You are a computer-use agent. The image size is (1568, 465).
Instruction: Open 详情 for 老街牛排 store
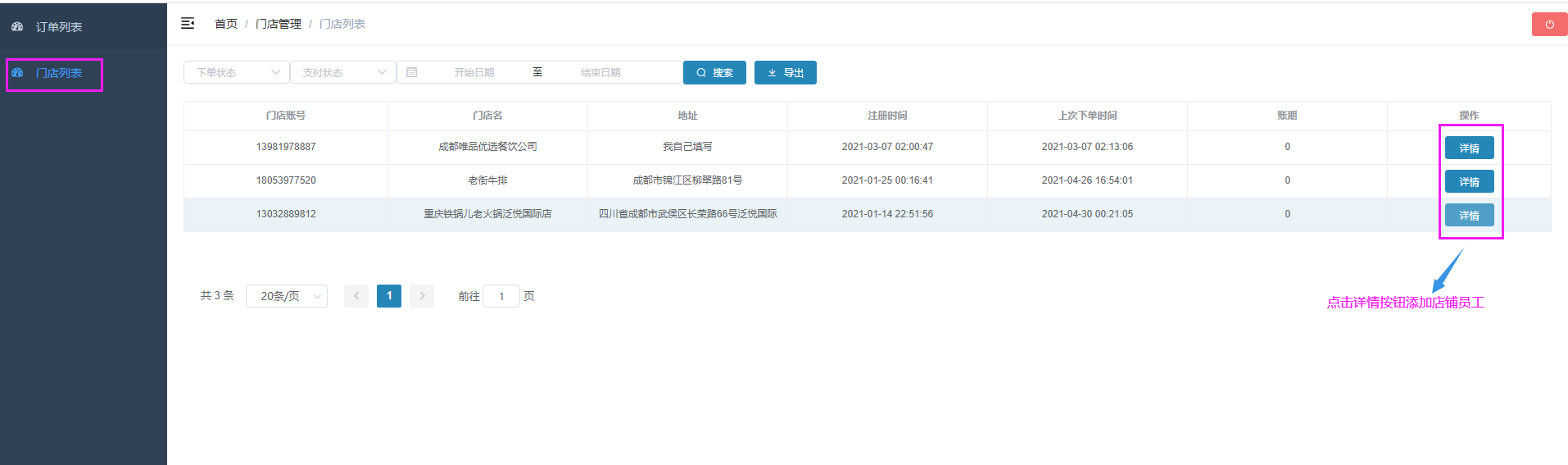[1469, 182]
